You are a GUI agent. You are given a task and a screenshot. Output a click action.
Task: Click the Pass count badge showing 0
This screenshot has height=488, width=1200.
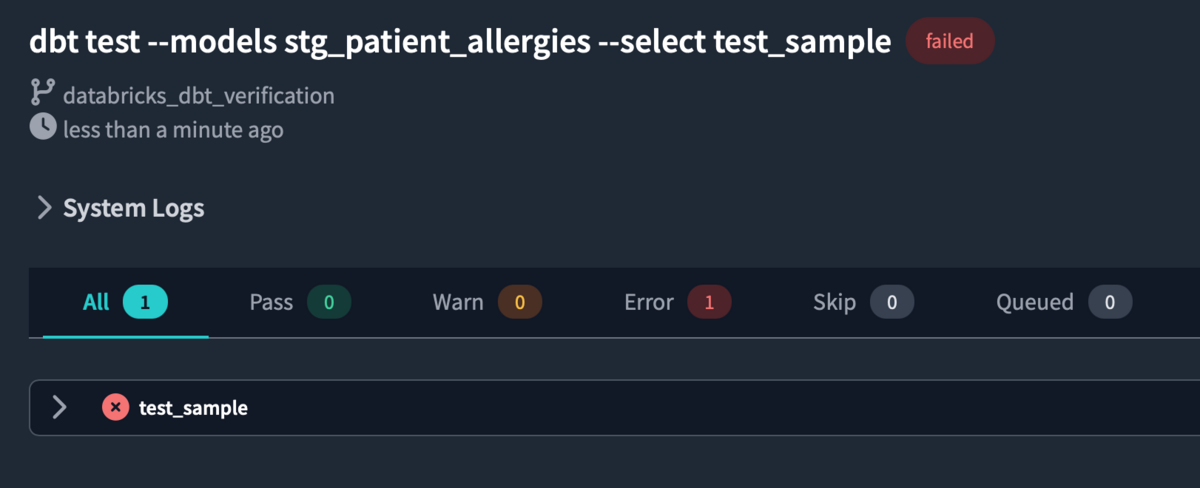329,302
